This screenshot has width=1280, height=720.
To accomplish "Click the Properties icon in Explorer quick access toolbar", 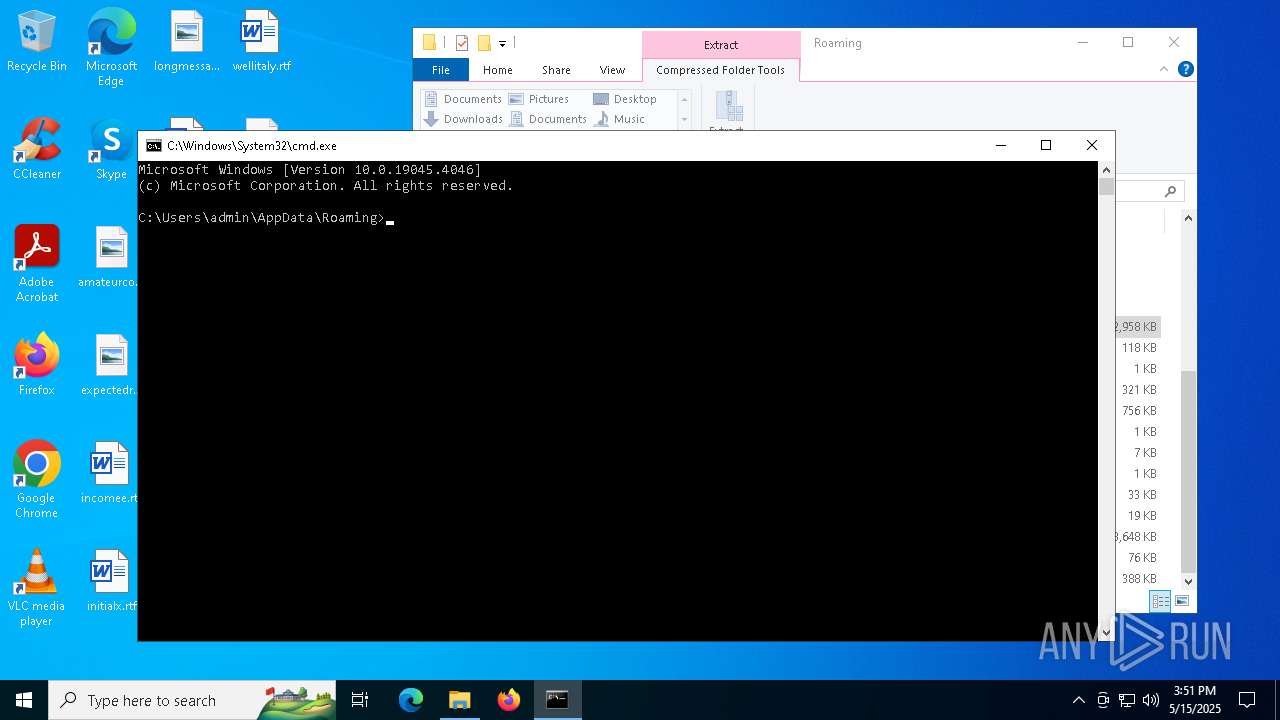I will [461, 43].
